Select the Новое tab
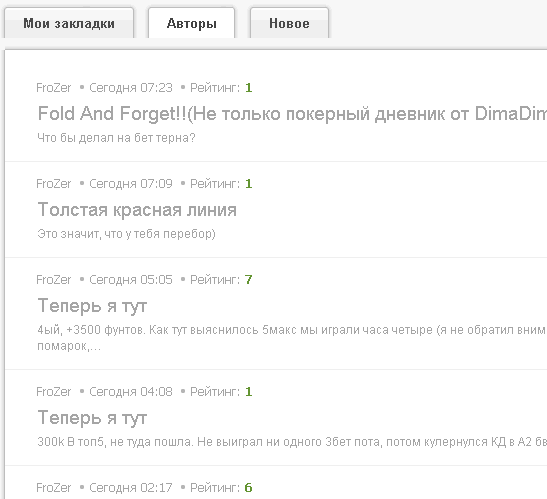This screenshot has width=547, height=499. pyautogui.click(x=289, y=23)
